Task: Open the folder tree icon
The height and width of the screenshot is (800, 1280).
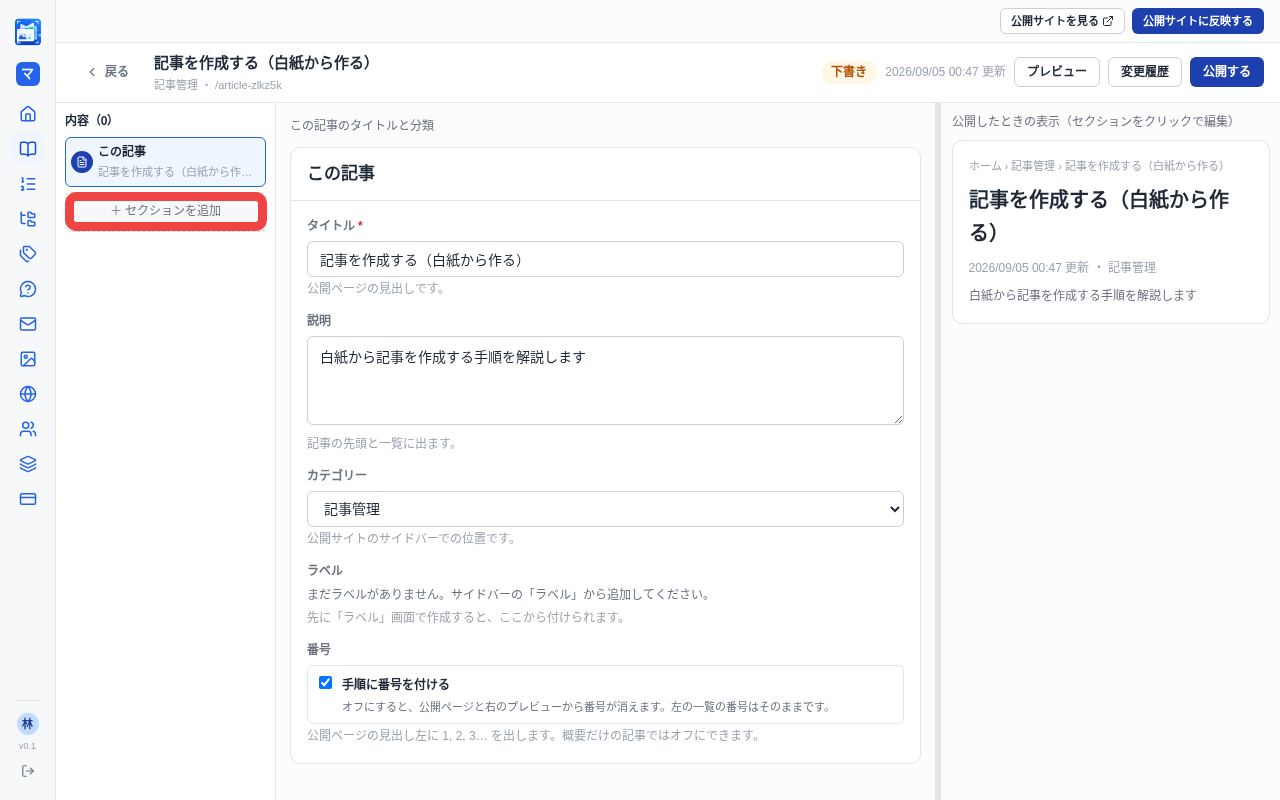Action: (x=28, y=219)
